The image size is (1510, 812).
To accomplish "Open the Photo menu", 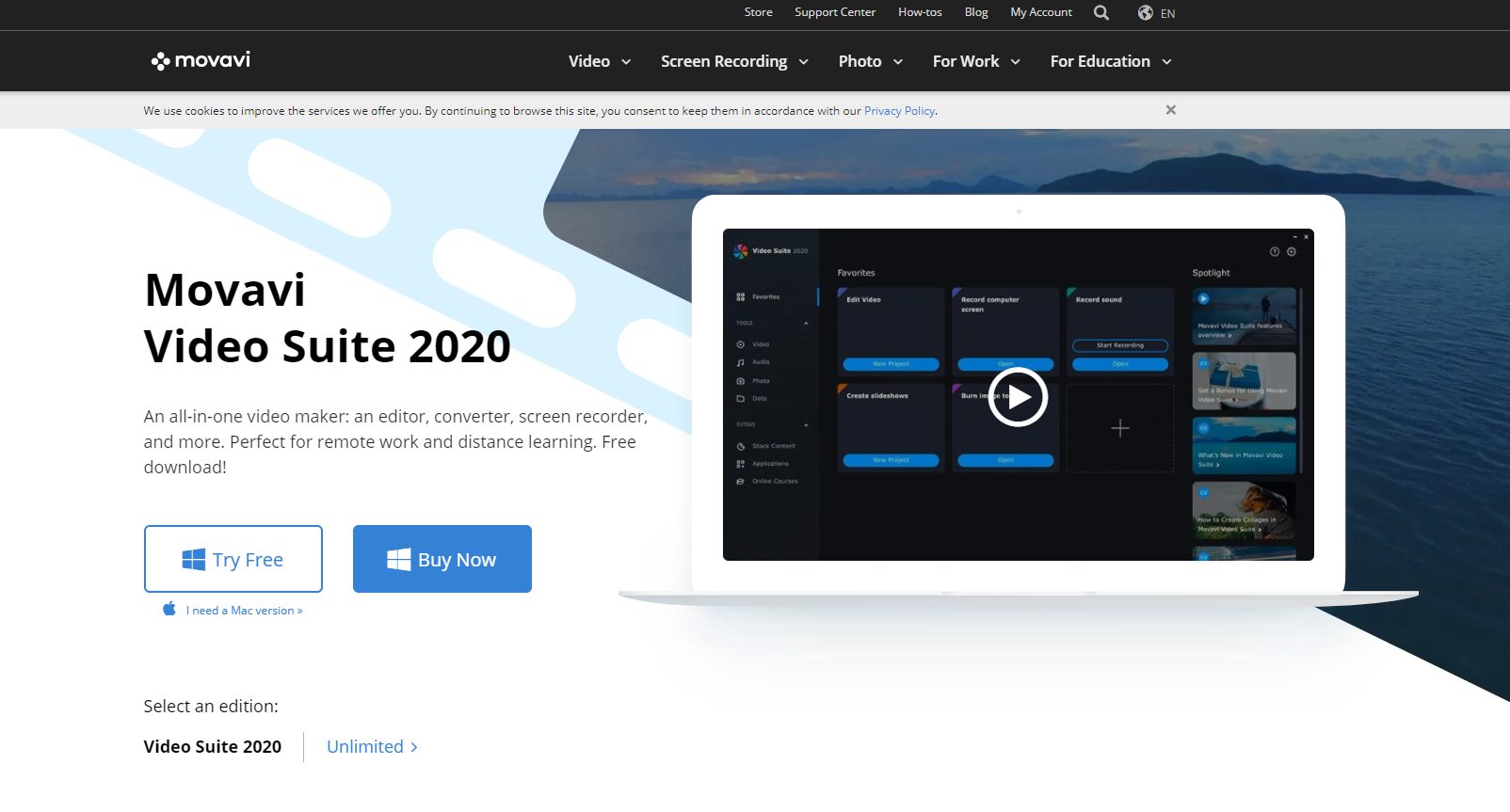I will (860, 61).
